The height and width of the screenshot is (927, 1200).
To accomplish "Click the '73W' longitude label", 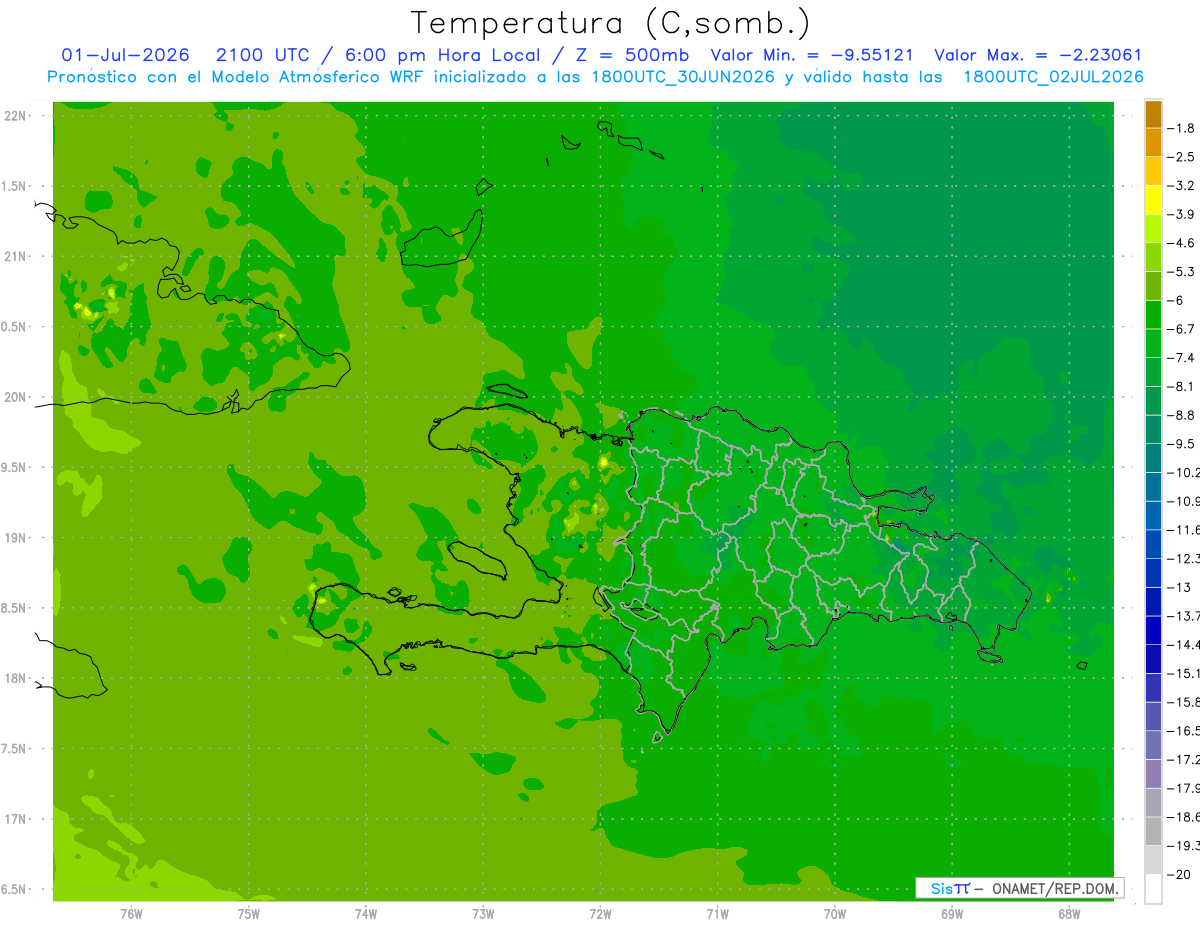I will (483, 913).
